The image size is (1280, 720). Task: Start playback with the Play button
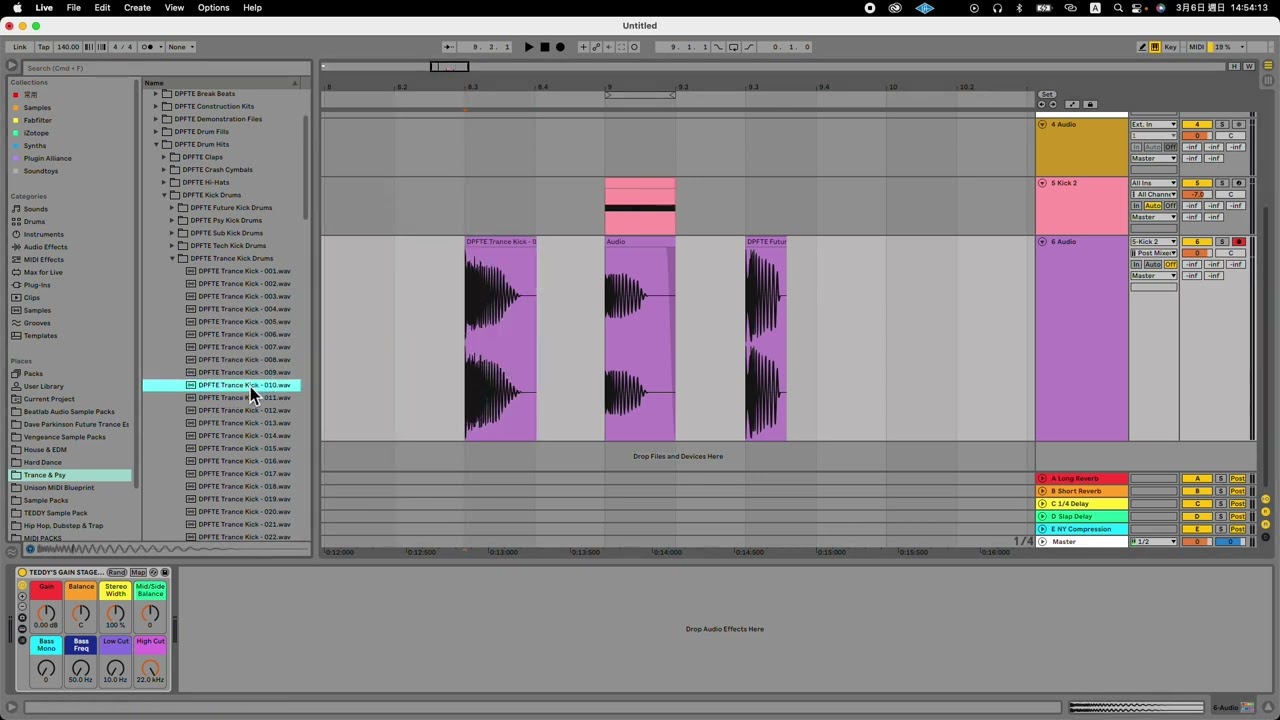coord(529,47)
